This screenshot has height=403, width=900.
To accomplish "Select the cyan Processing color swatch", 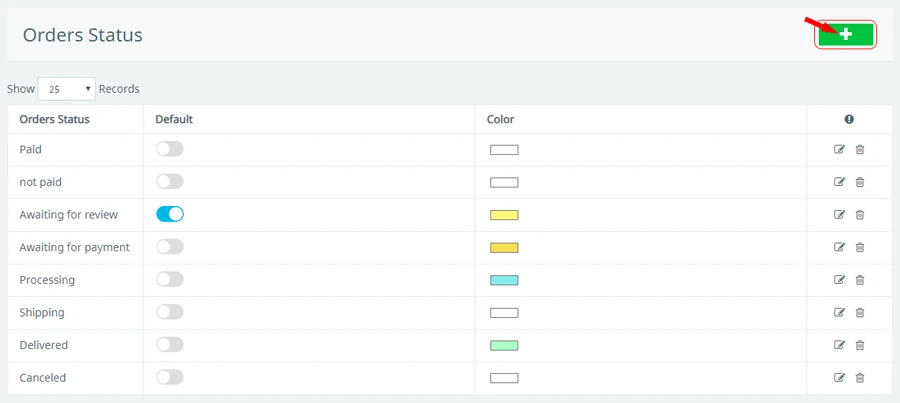I will [x=504, y=280].
